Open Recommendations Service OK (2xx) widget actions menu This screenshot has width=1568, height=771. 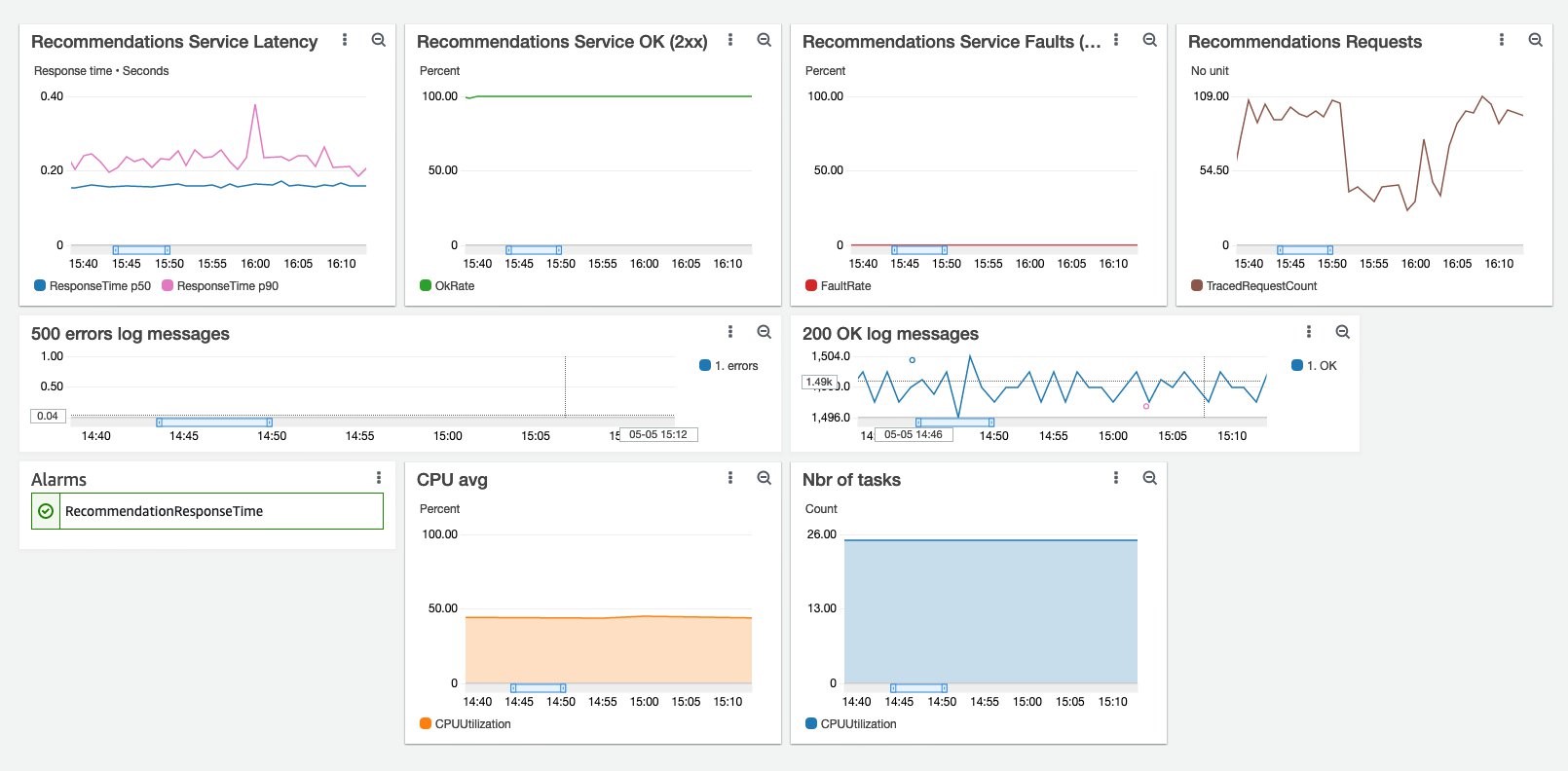coord(730,40)
